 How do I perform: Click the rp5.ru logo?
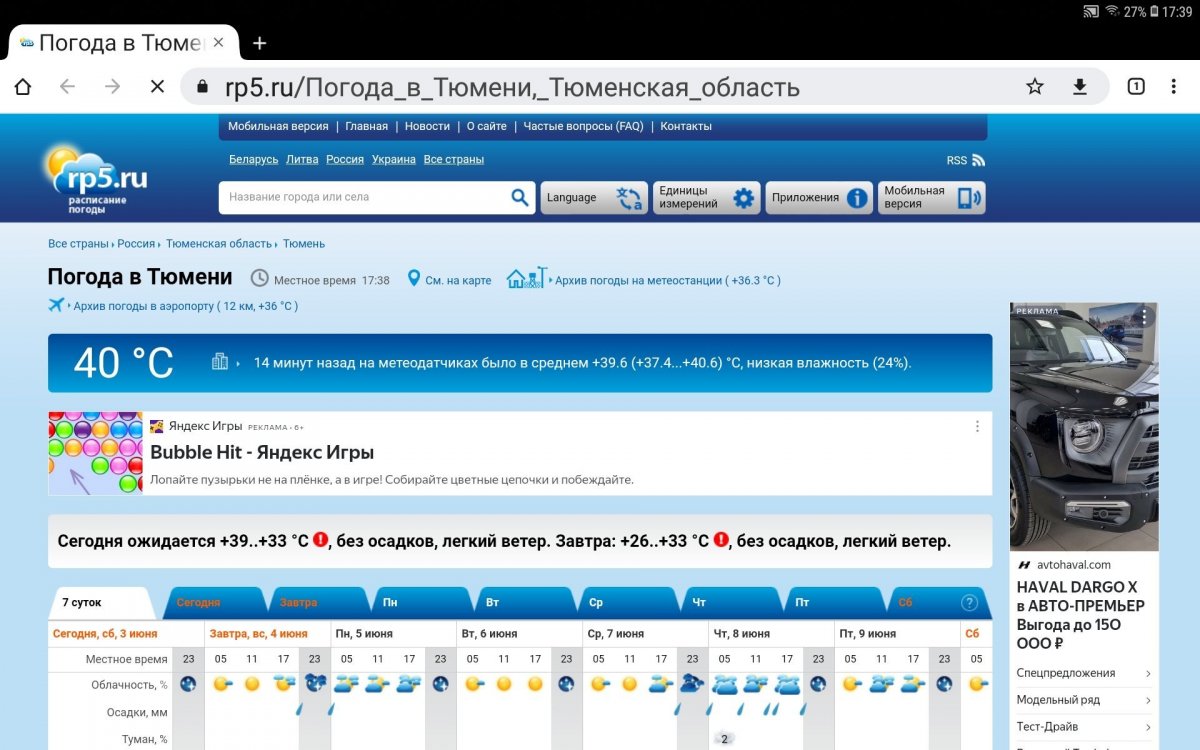pyautogui.click(x=96, y=180)
